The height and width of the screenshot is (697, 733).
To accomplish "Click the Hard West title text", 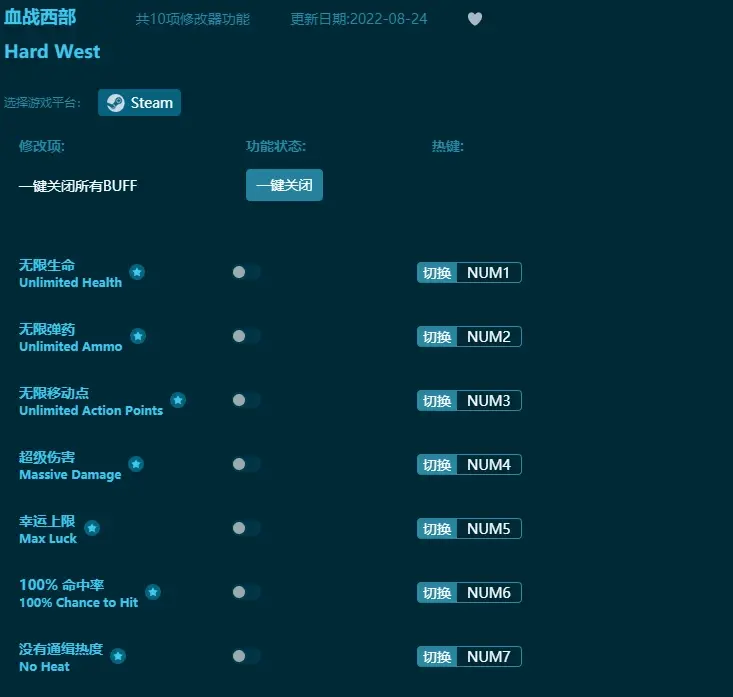I will (52, 51).
